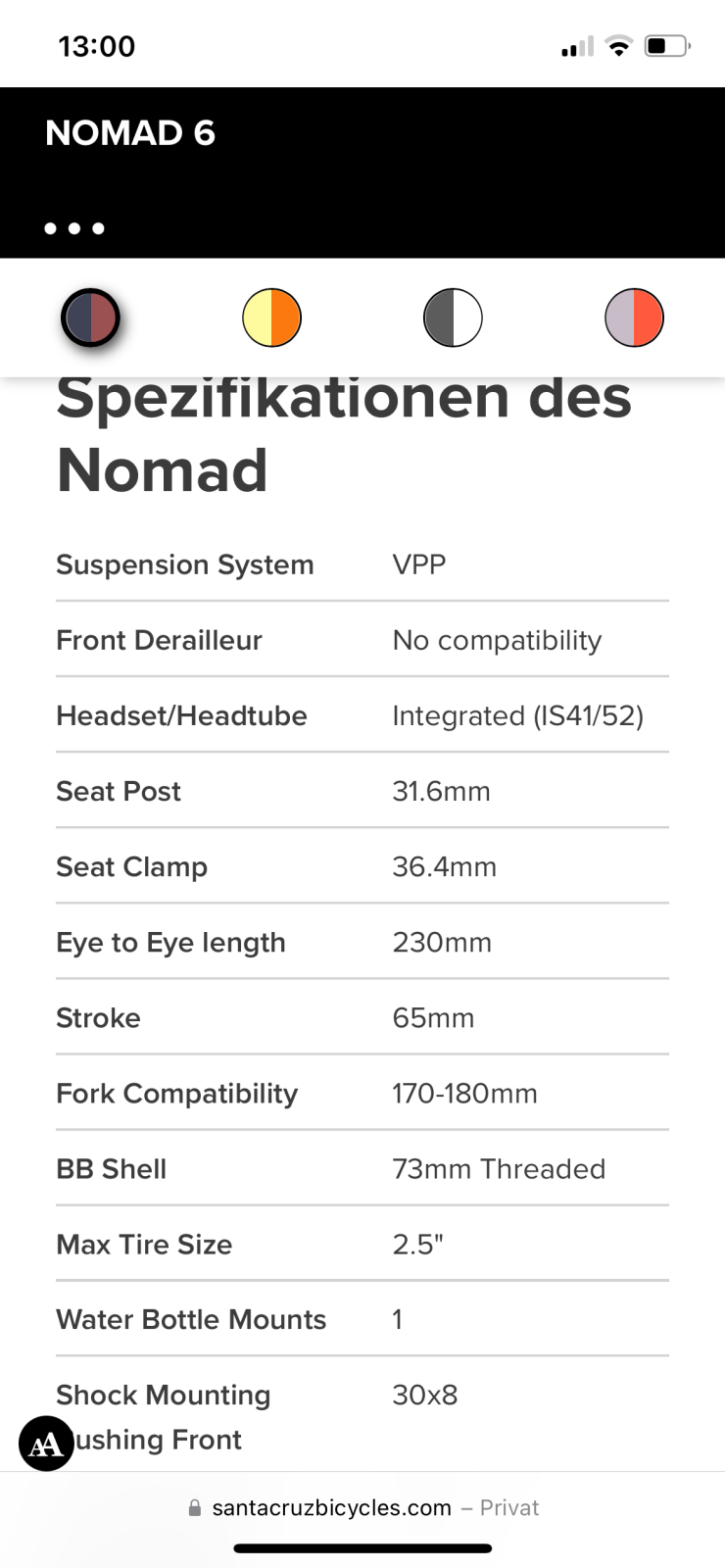This screenshot has height=1568, width=725.
Task: Select the dark blue and red color swatch
Action: pyautogui.click(x=90, y=318)
